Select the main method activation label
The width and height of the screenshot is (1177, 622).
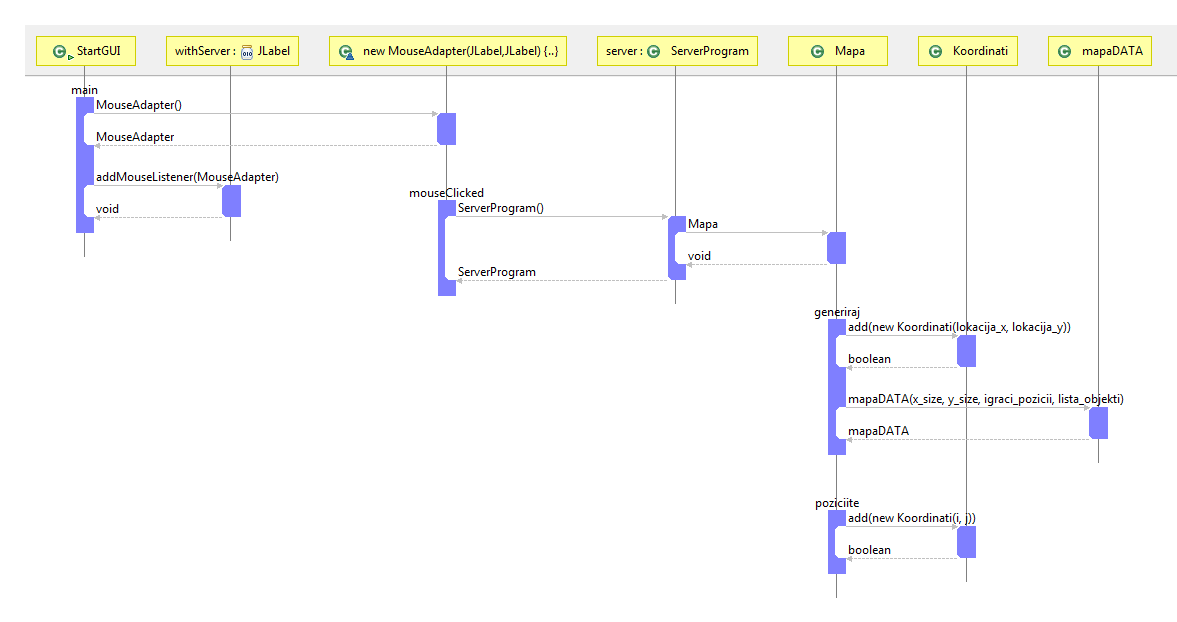(x=84, y=90)
